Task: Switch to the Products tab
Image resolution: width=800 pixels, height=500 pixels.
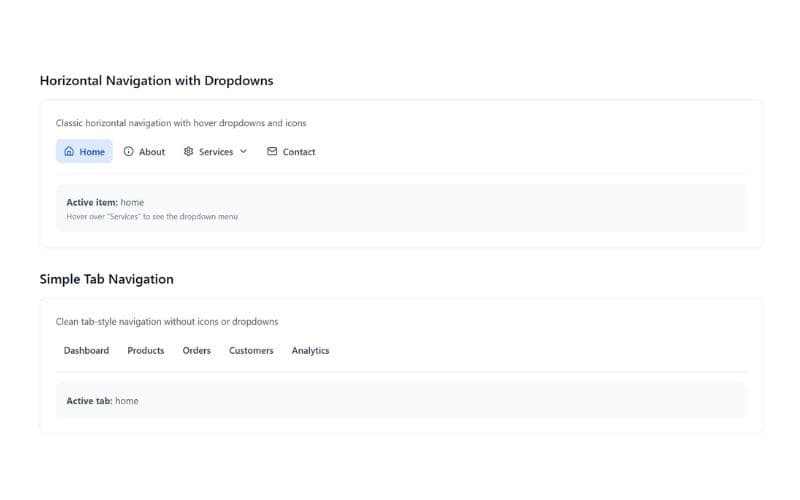Action: point(146,351)
